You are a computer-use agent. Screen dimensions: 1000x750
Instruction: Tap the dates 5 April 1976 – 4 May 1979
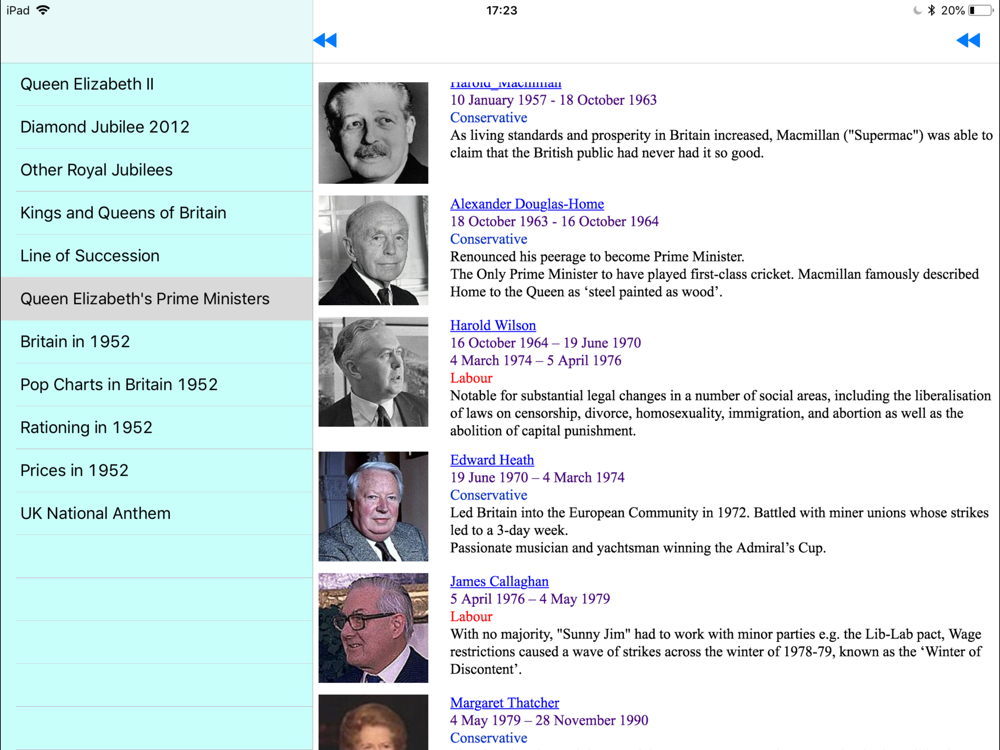tap(530, 599)
